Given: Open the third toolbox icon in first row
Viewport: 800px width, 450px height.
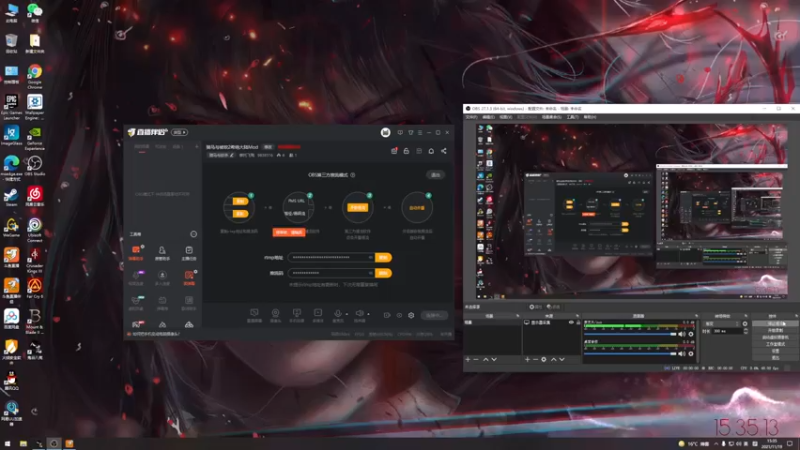Looking at the screenshot, I should tap(189, 250).
